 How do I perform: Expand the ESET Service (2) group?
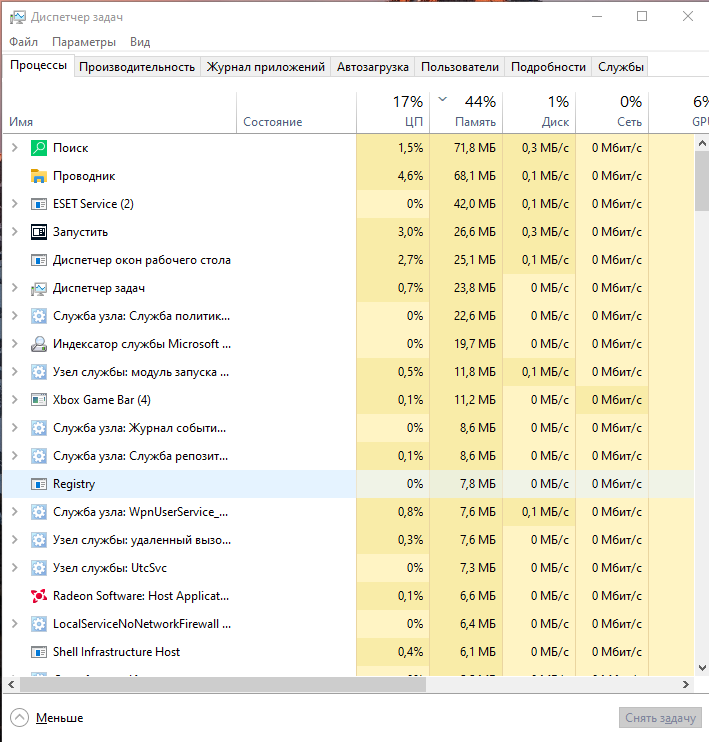14,204
